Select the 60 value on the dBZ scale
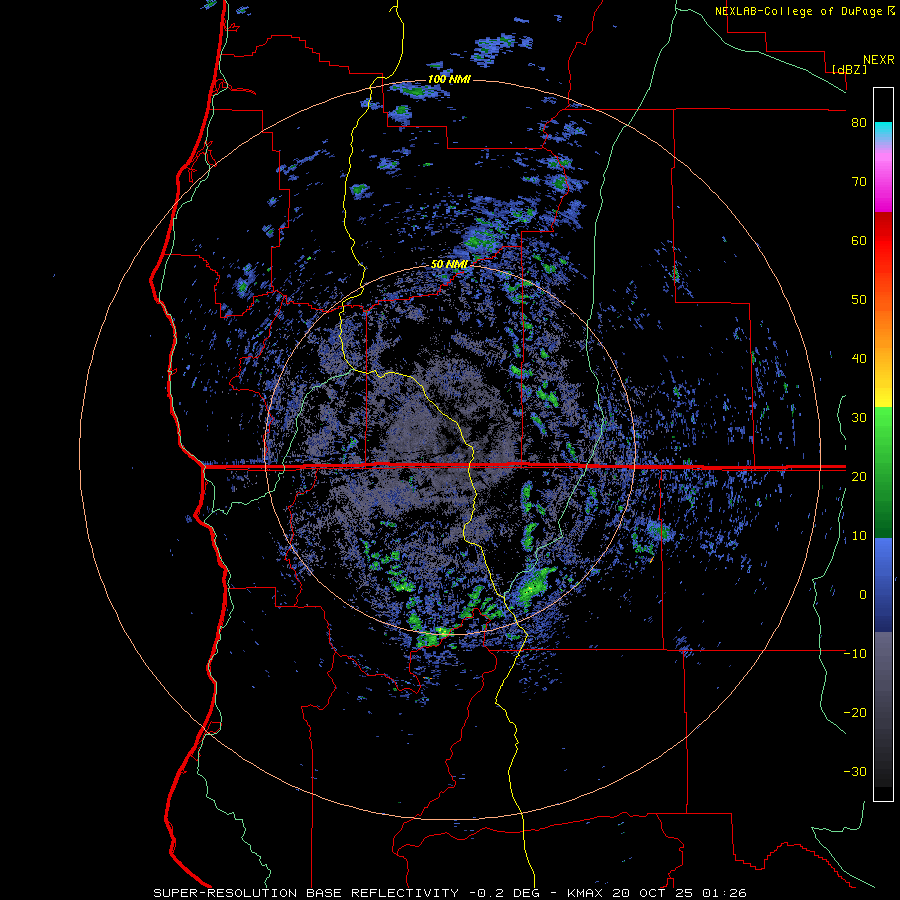Image resolution: width=900 pixels, height=900 pixels. (x=859, y=240)
